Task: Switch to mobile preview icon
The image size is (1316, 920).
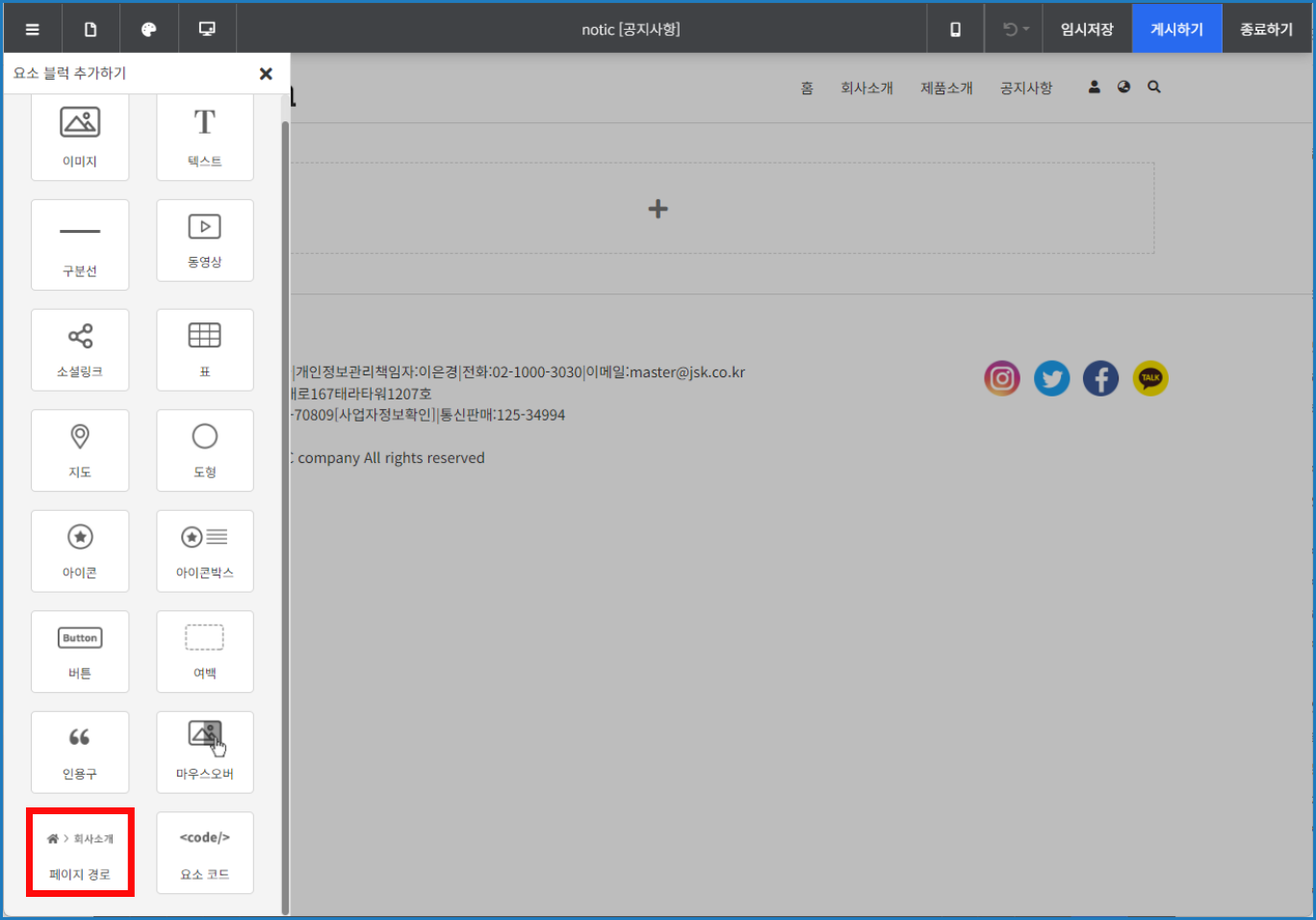Action: [x=955, y=29]
